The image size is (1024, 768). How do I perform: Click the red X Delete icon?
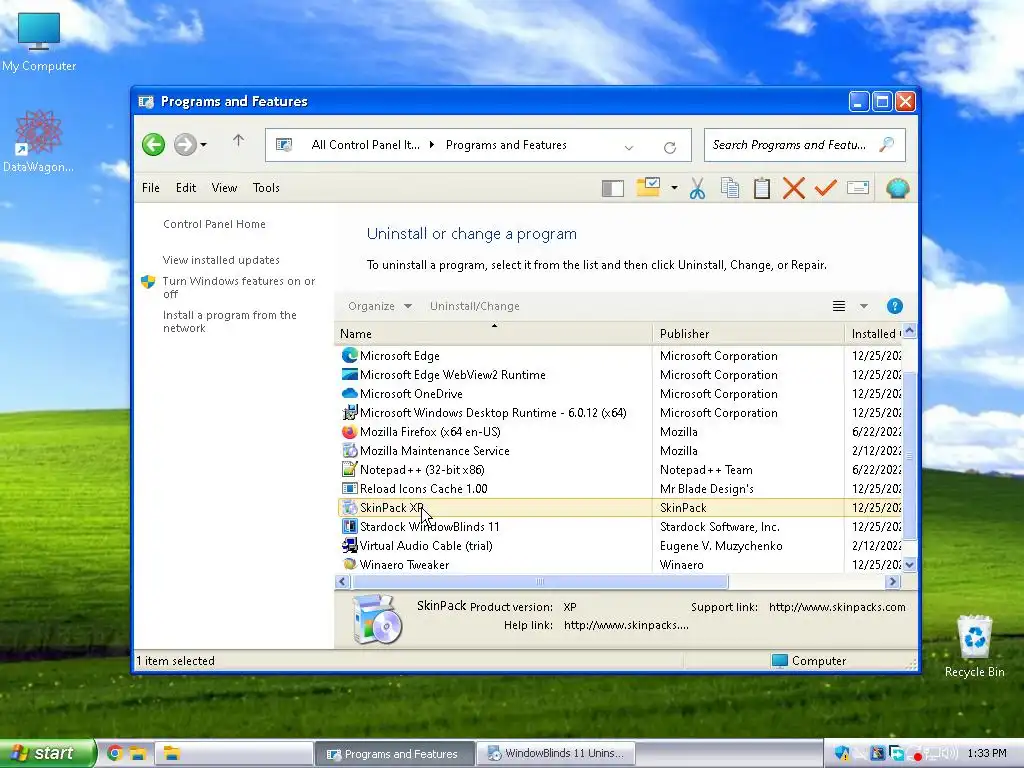pyautogui.click(x=793, y=189)
